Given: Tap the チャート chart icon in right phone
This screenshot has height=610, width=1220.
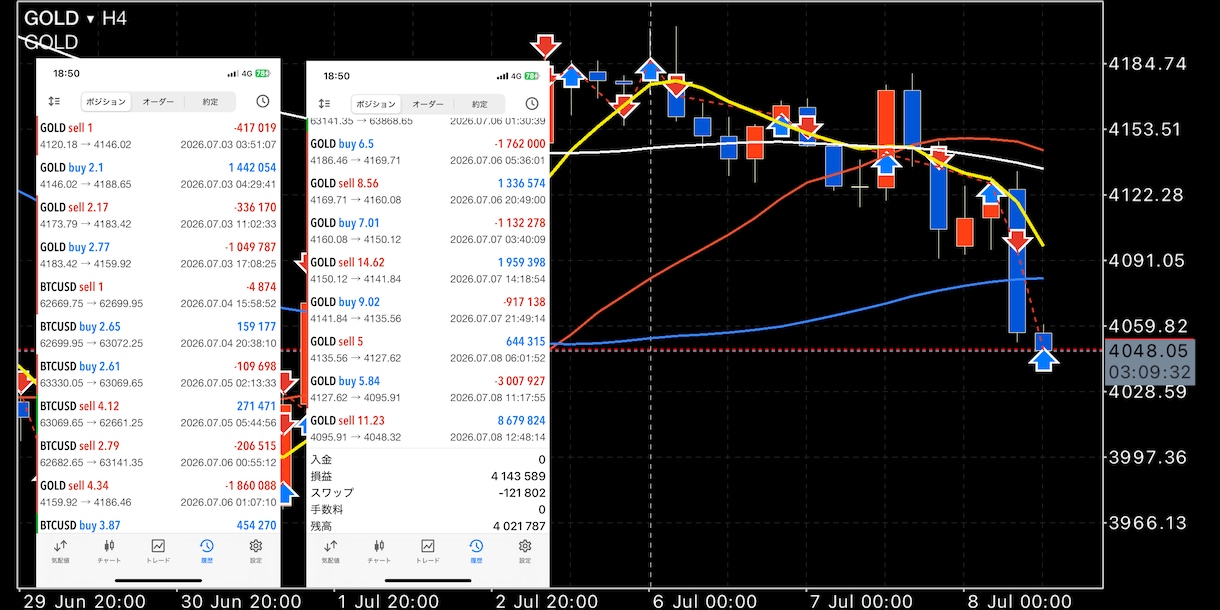Looking at the screenshot, I should 378,550.
